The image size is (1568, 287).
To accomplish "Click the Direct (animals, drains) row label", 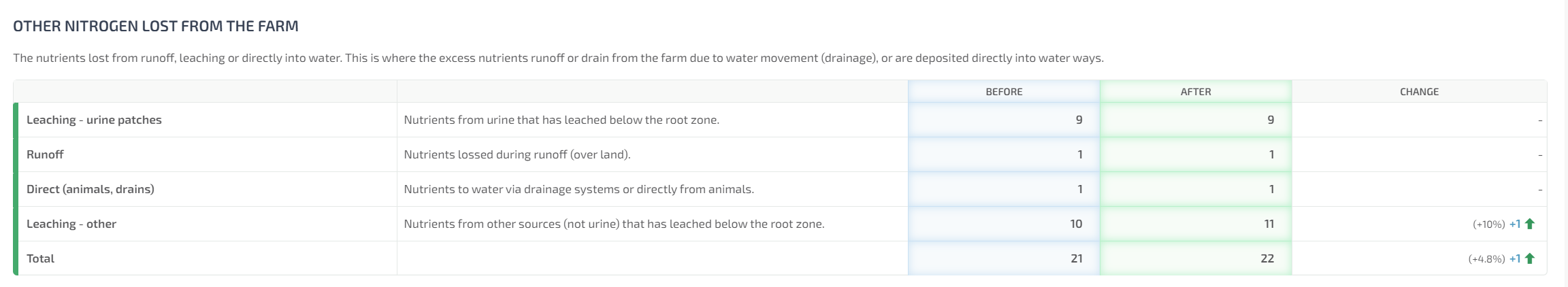I will [91, 189].
